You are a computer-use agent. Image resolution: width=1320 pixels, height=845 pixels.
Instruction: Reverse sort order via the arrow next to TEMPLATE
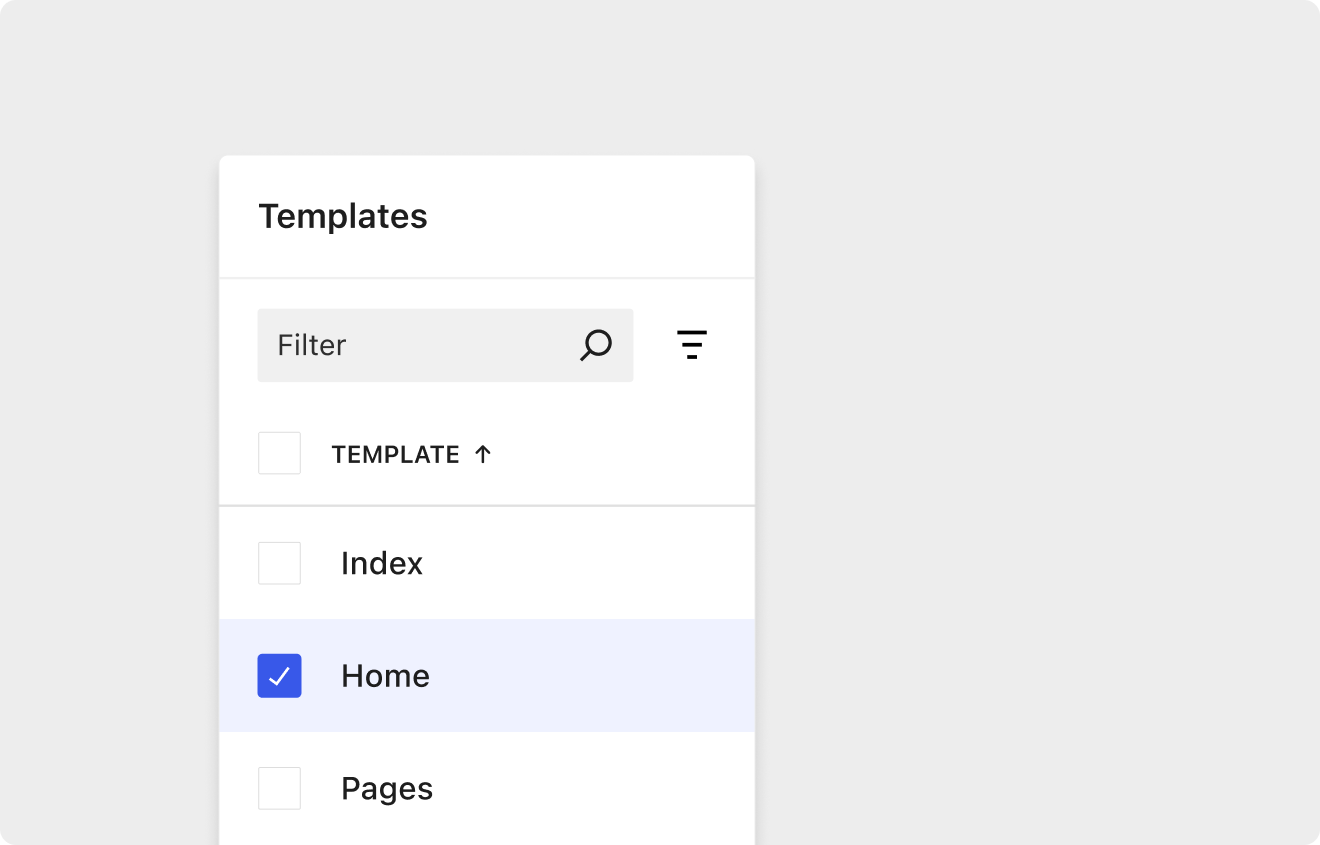482,453
